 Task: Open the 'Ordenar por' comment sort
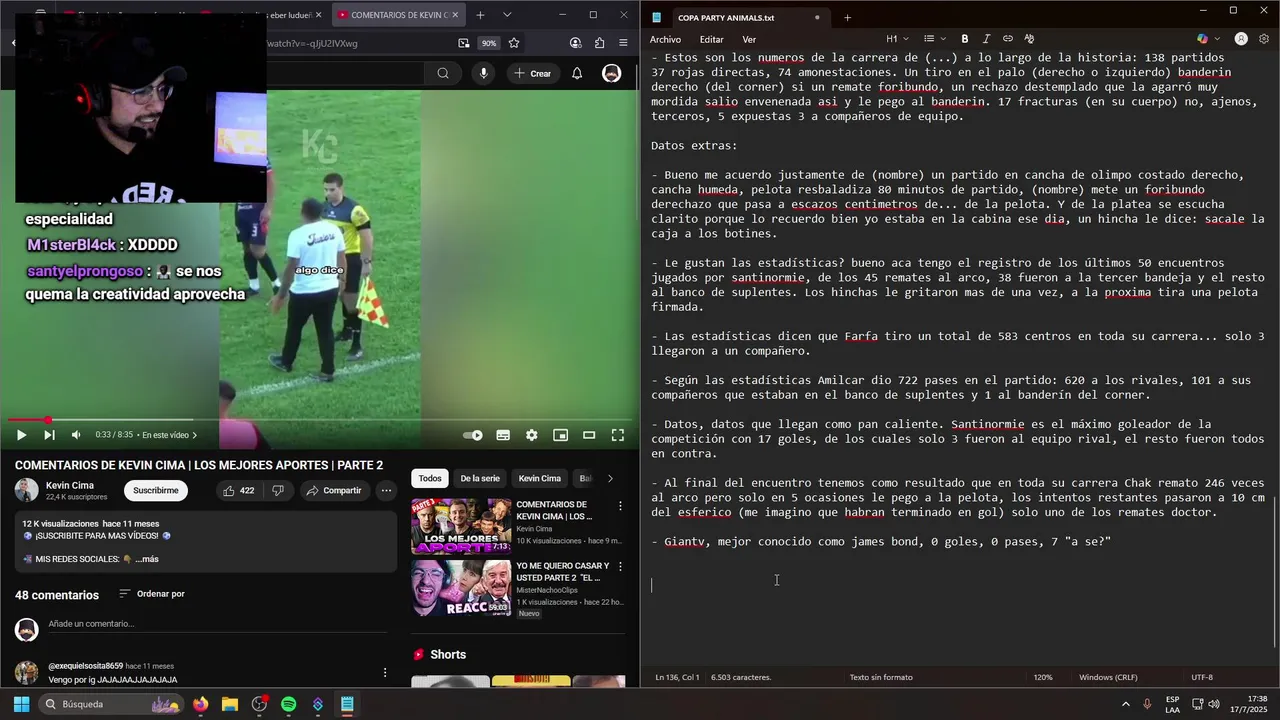pyautogui.click(x=152, y=594)
